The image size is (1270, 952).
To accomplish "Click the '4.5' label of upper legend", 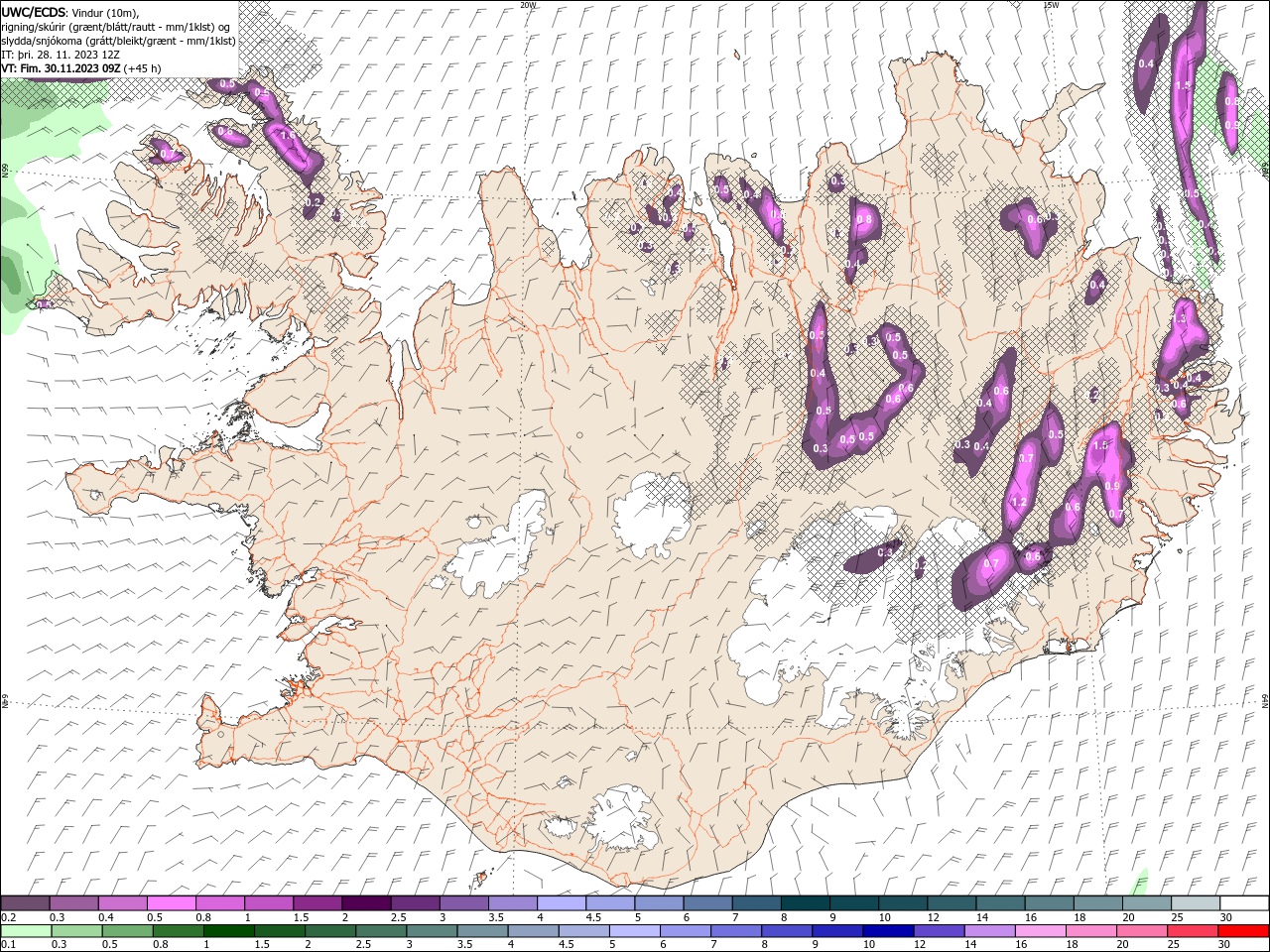I will pos(593,917).
